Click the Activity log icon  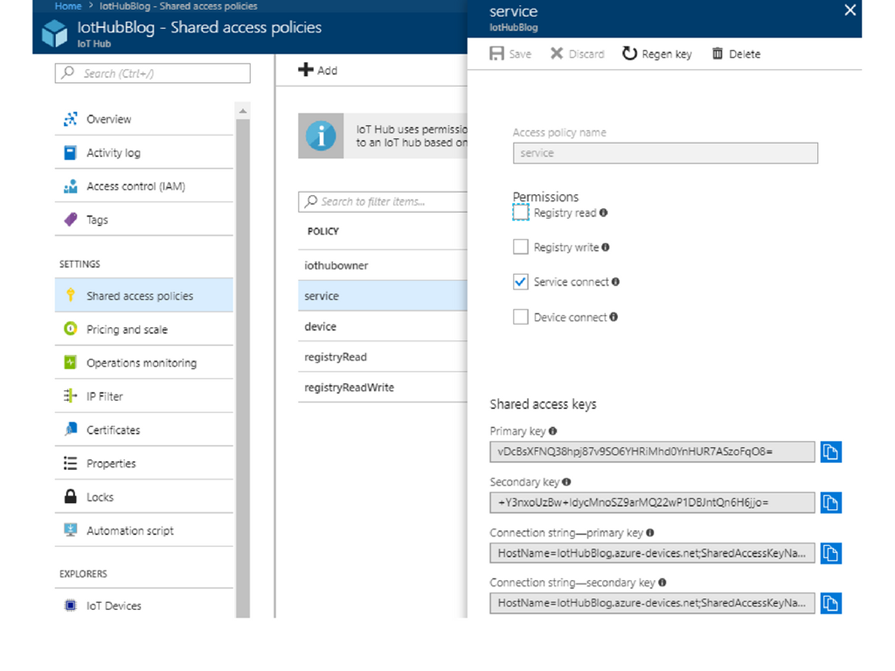click(x=70, y=153)
